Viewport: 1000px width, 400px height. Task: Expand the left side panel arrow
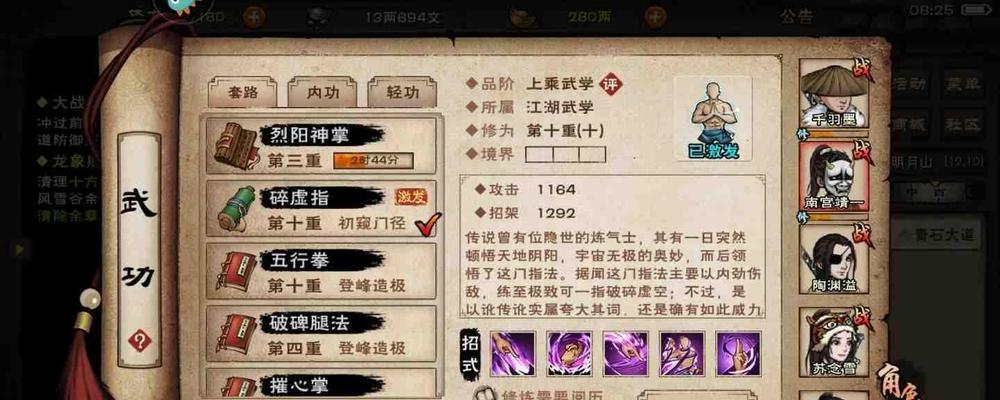coord(20,249)
